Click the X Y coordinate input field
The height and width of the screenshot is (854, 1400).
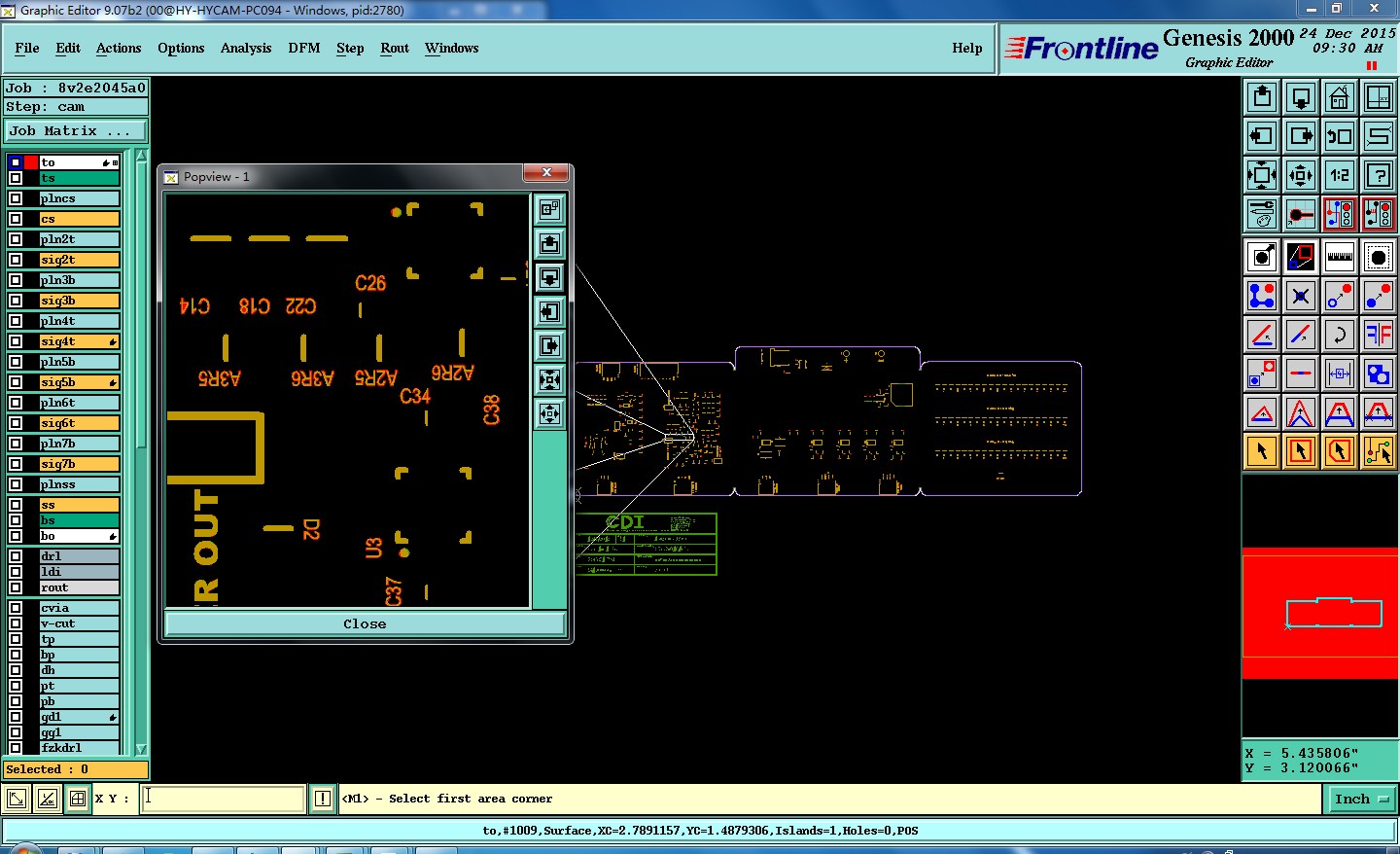[224, 799]
